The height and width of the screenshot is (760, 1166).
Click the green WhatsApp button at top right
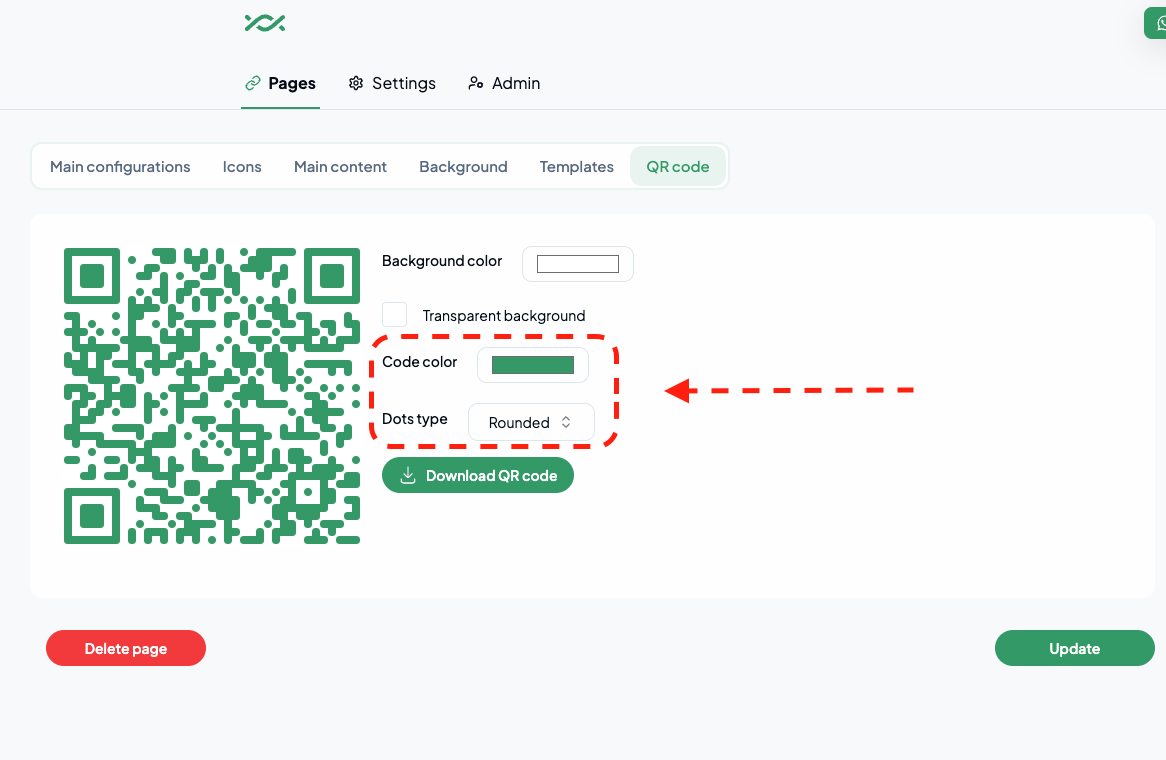pos(1155,24)
